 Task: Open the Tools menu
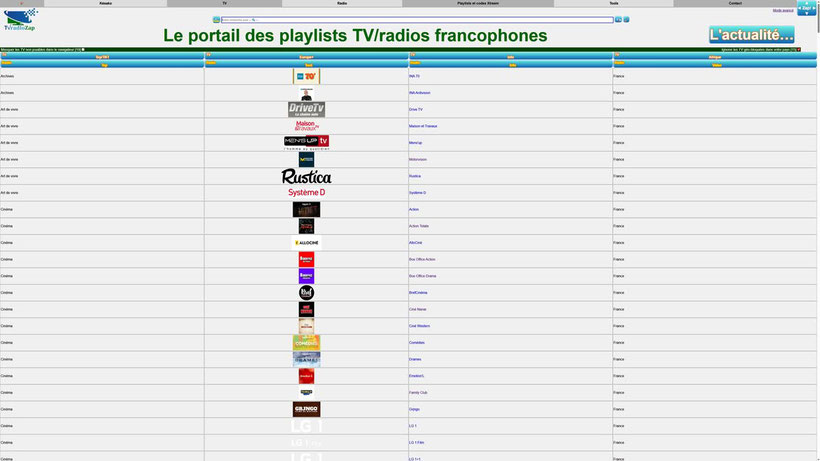[614, 3]
